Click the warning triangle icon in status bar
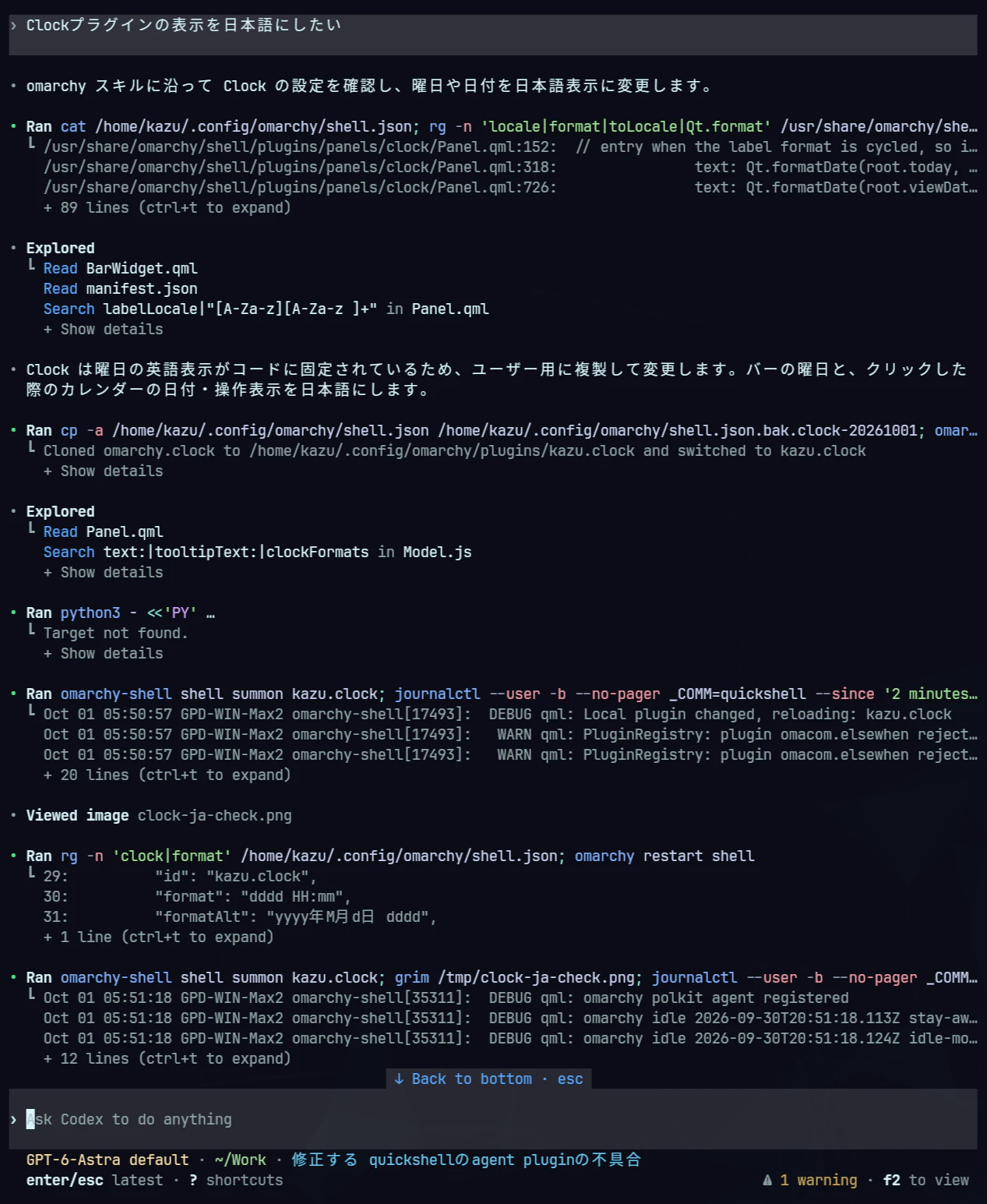Image resolution: width=987 pixels, height=1204 pixels. pos(767,1180)
